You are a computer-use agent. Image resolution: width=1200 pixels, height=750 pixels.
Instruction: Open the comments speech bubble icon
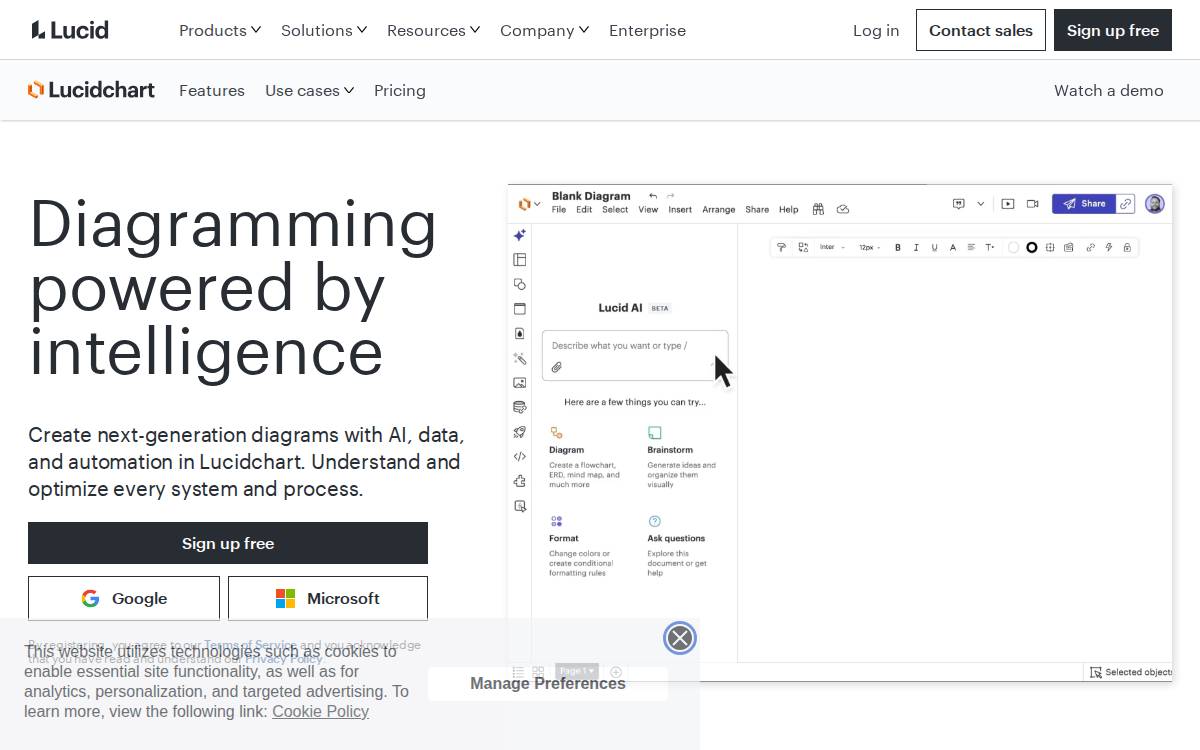tap(959, 204)
